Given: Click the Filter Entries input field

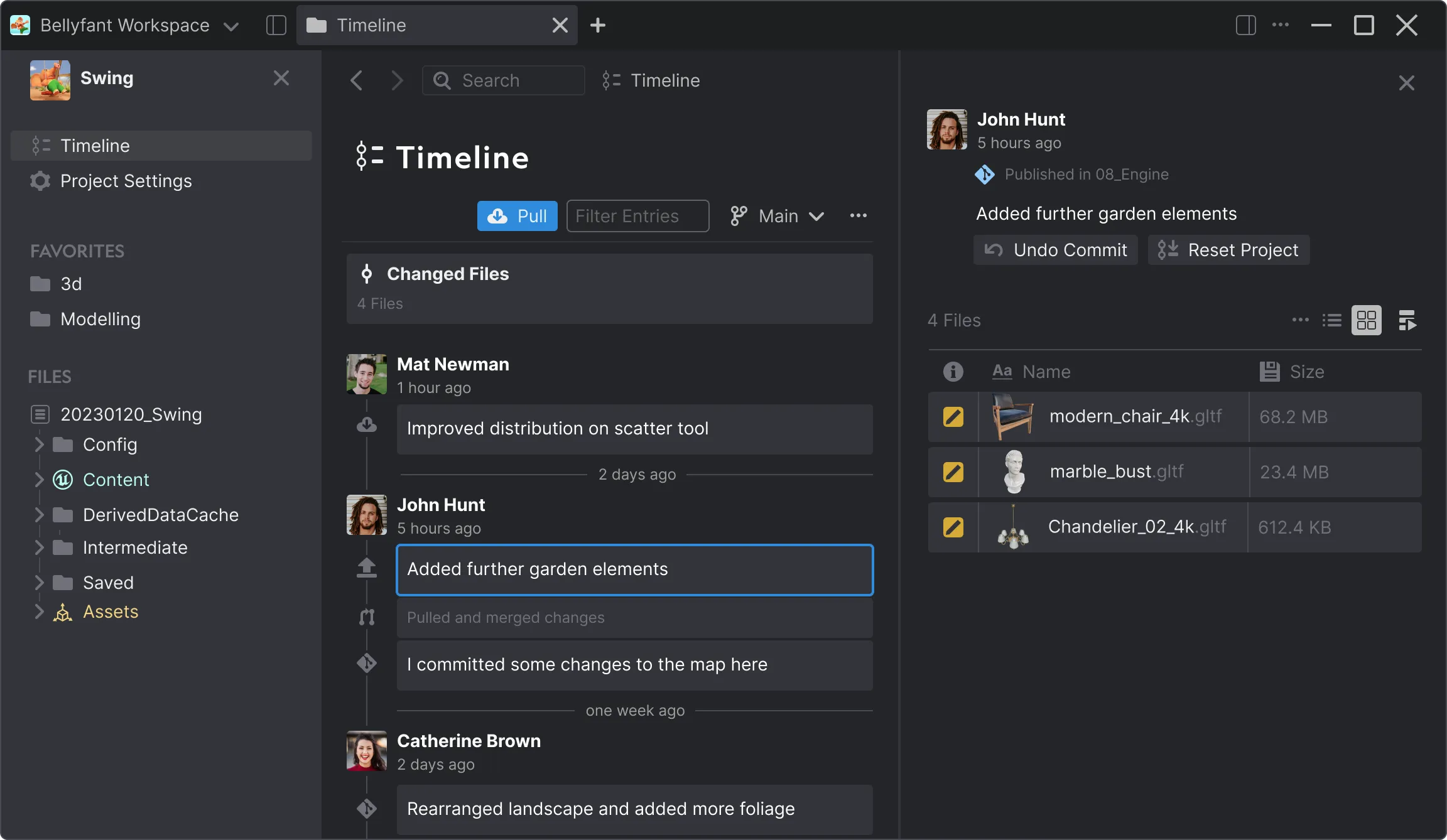Looking at the screenshot, I should tap(637, 216).
